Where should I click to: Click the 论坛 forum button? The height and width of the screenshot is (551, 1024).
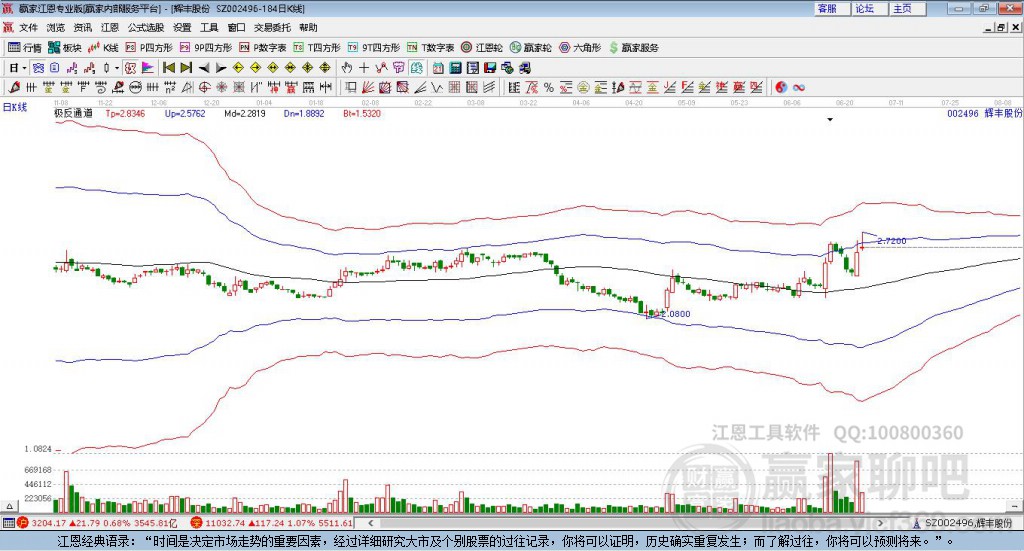[x=870, y=8]
